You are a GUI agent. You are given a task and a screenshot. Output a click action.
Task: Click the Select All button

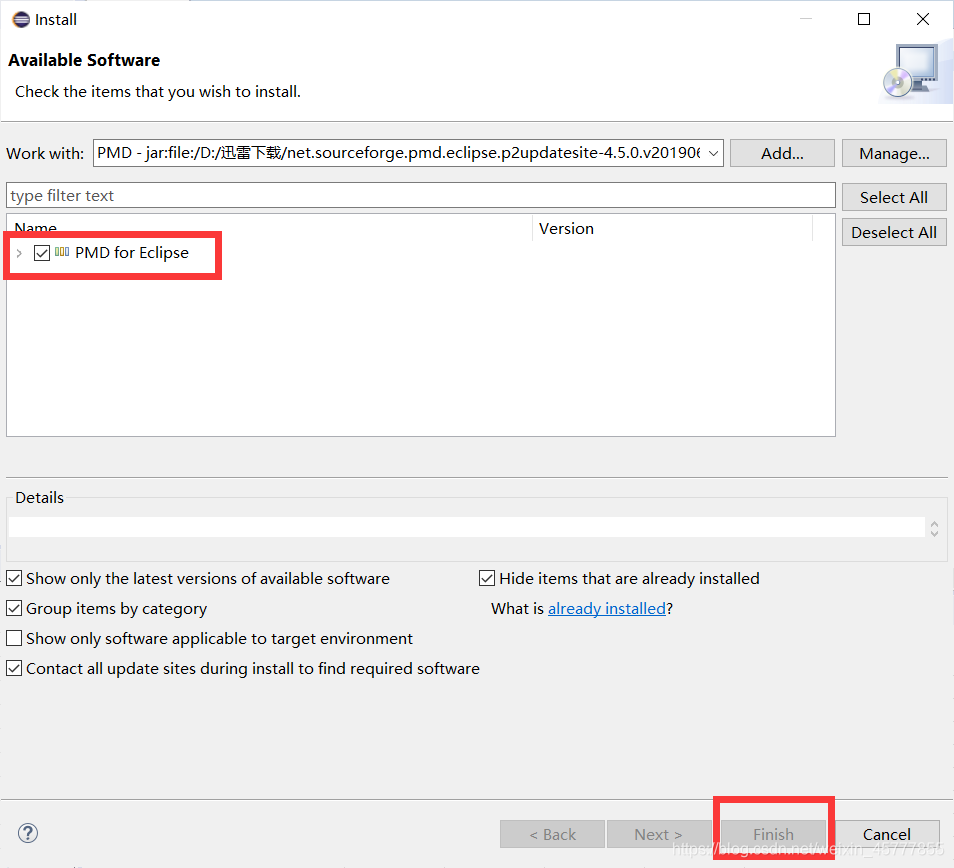tap(894, 197)
